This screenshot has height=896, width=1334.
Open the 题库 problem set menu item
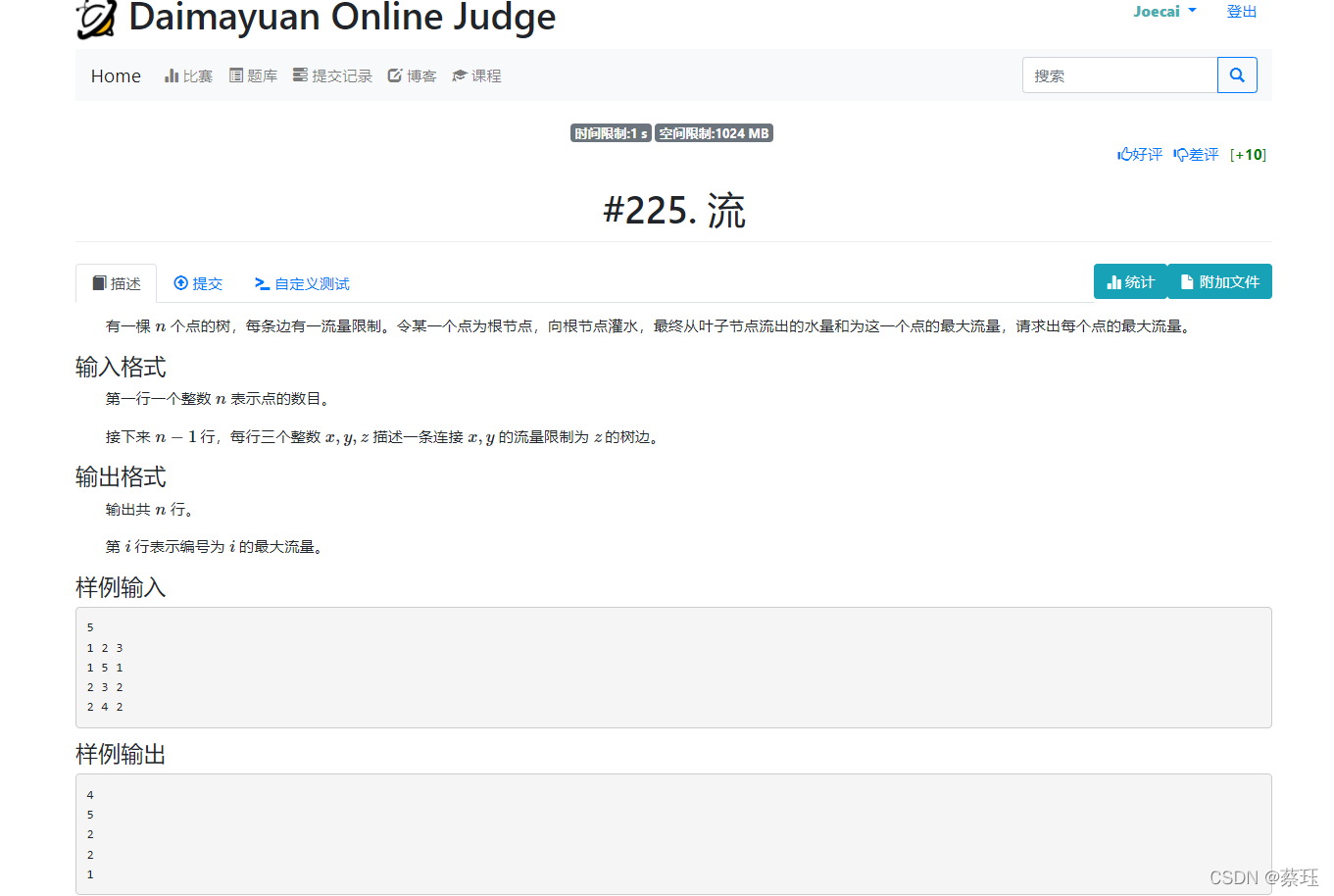click(x=253, y=75)
